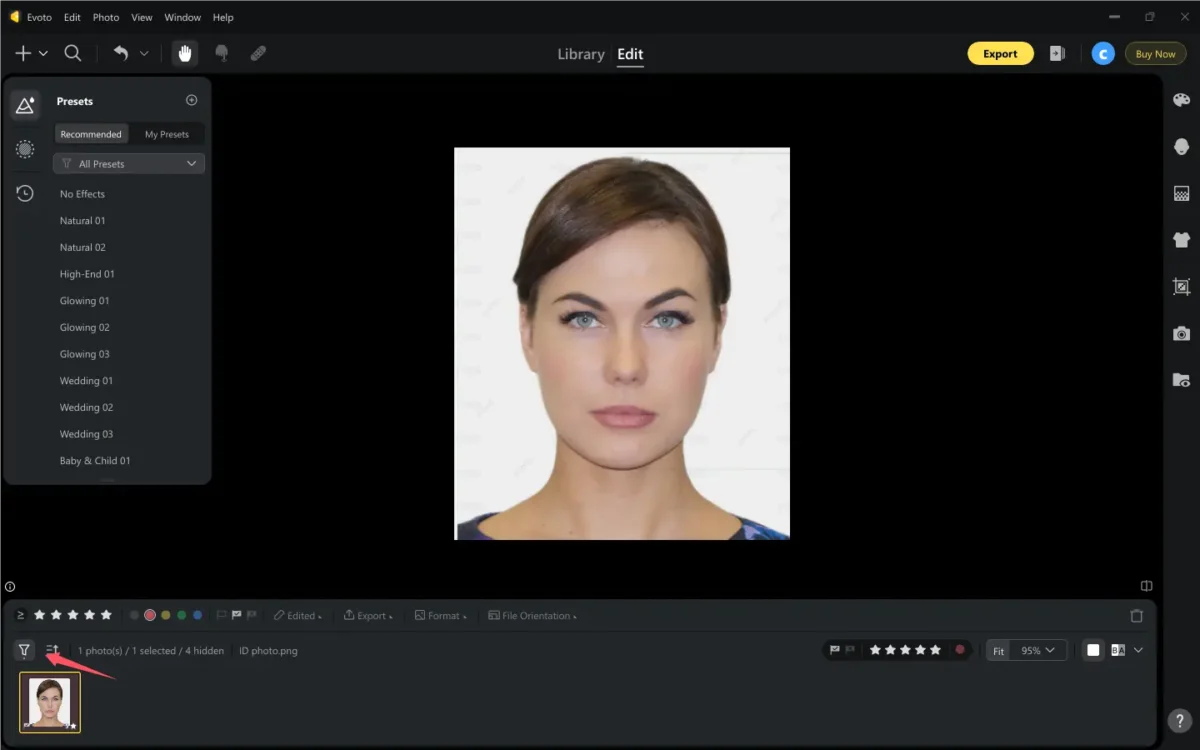Open the face portrait retouching panel
The image size is (1200, 750).
pyautogui.click(x=1181, y=147)
